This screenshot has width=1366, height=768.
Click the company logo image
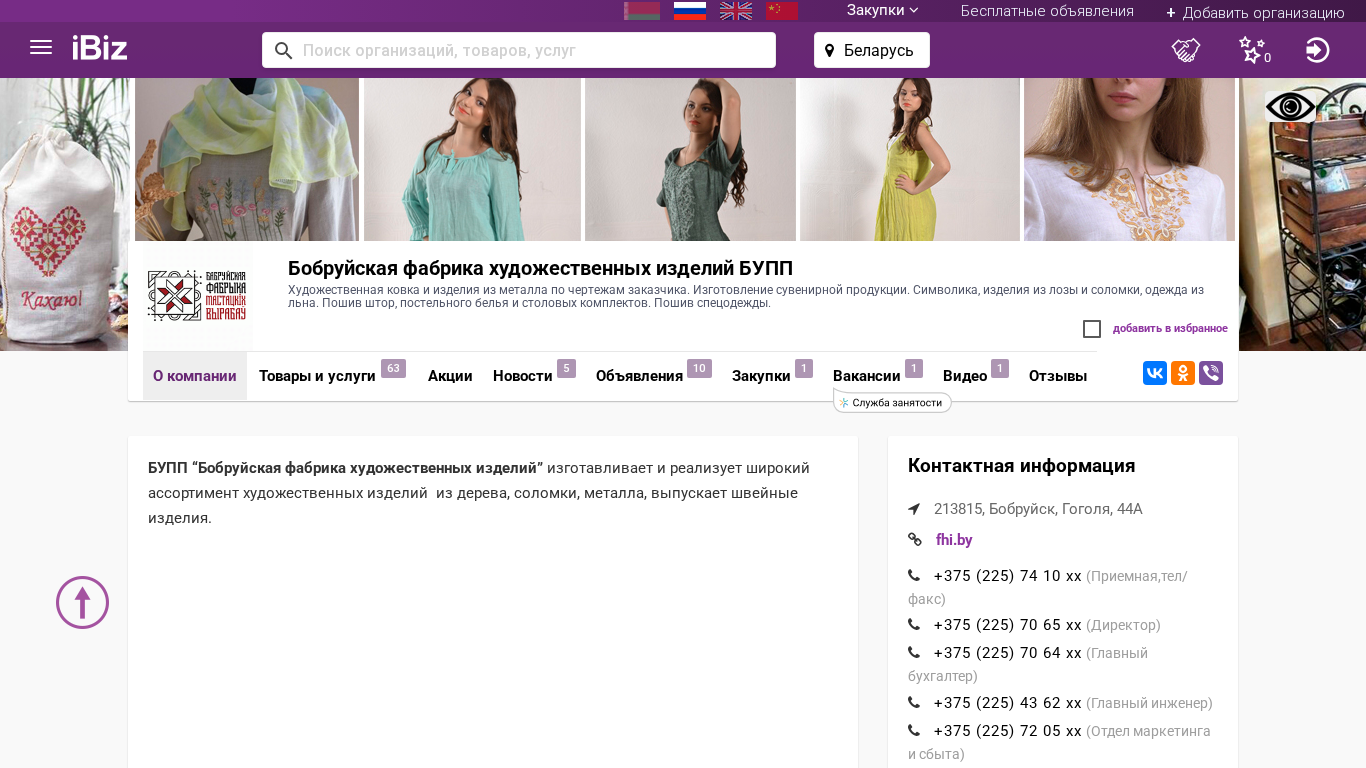tap(198, 296)
